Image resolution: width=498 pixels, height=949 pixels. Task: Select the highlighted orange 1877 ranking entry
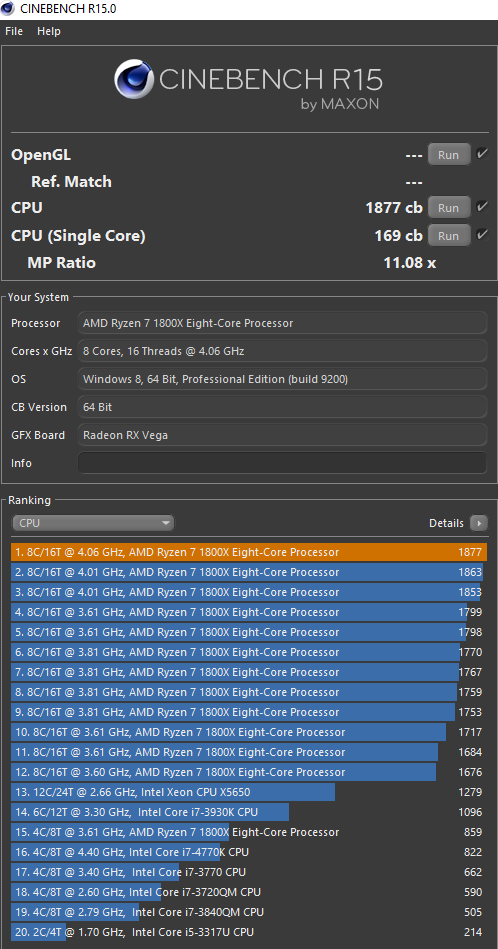[249, 552]
